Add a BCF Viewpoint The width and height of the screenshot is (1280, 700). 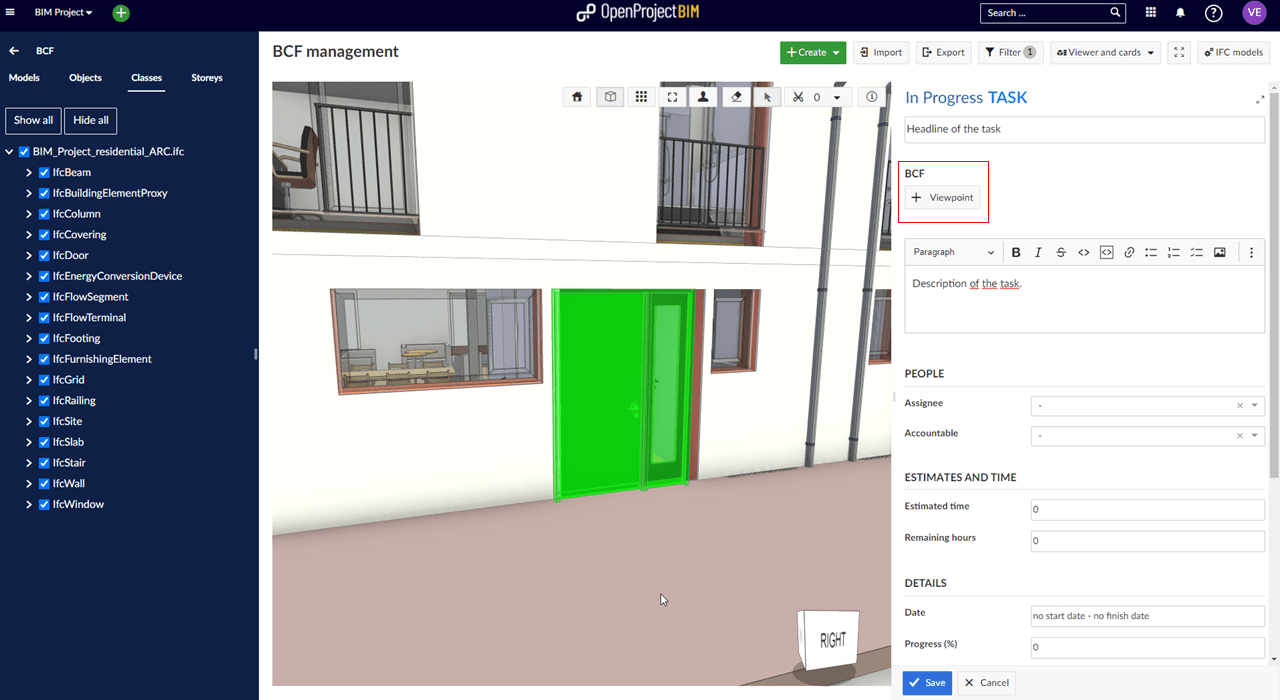pos(942,198)
